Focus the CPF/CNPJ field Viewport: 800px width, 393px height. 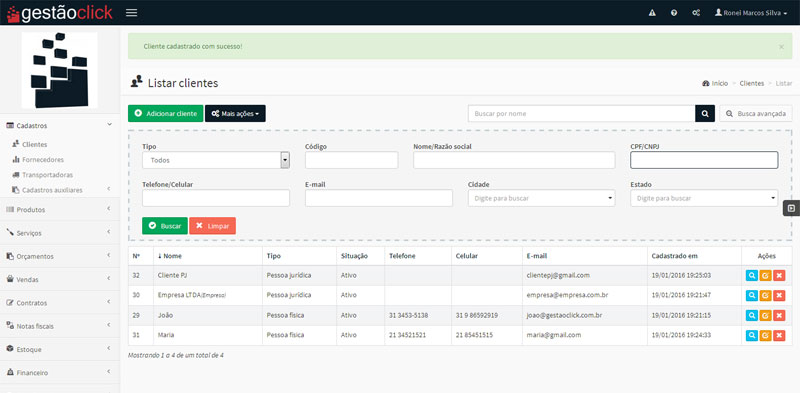704,160
